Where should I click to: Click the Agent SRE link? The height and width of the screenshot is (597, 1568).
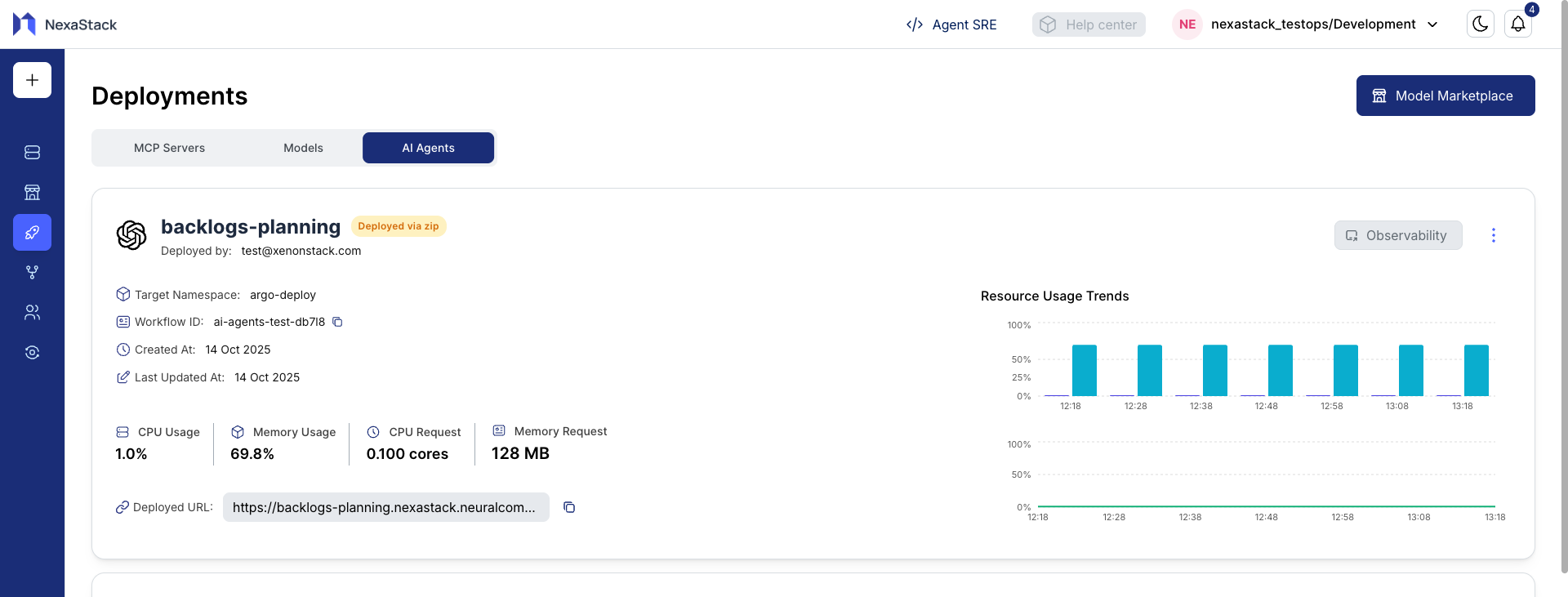(x=951, y=25)
